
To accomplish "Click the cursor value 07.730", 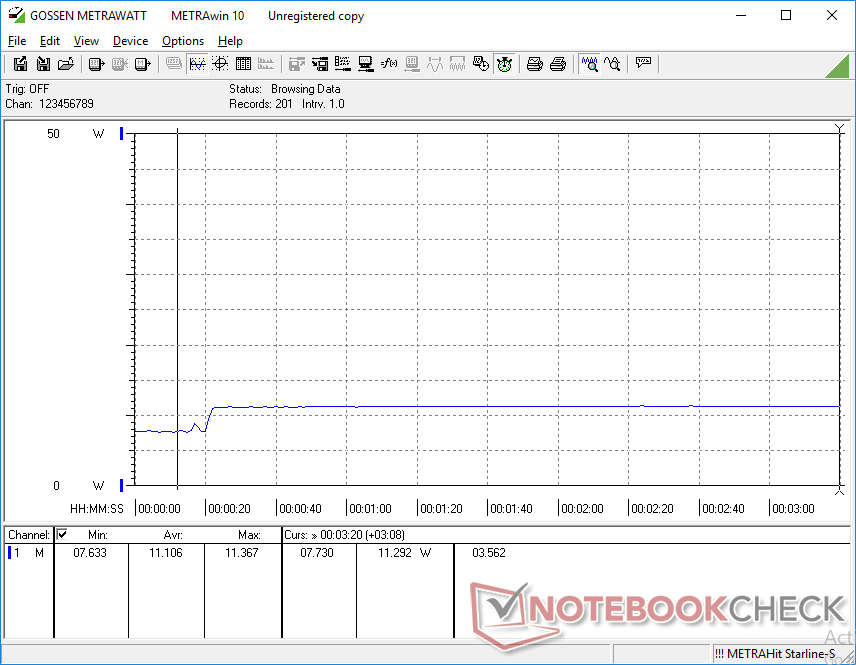I will pyautogui.click(x=317, y=553).
